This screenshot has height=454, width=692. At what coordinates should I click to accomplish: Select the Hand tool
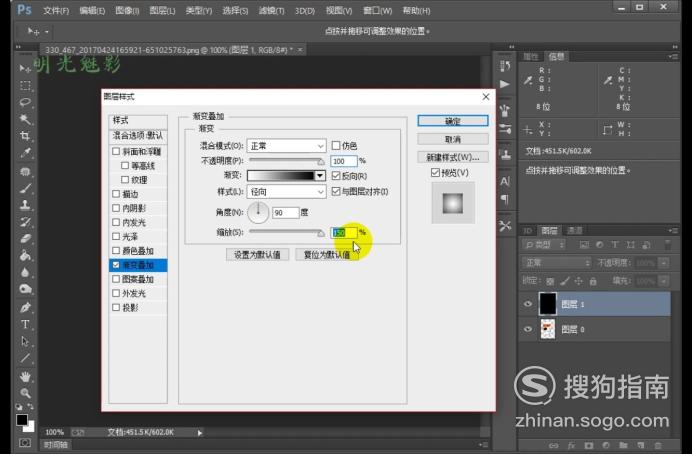(x=25, y=376)
